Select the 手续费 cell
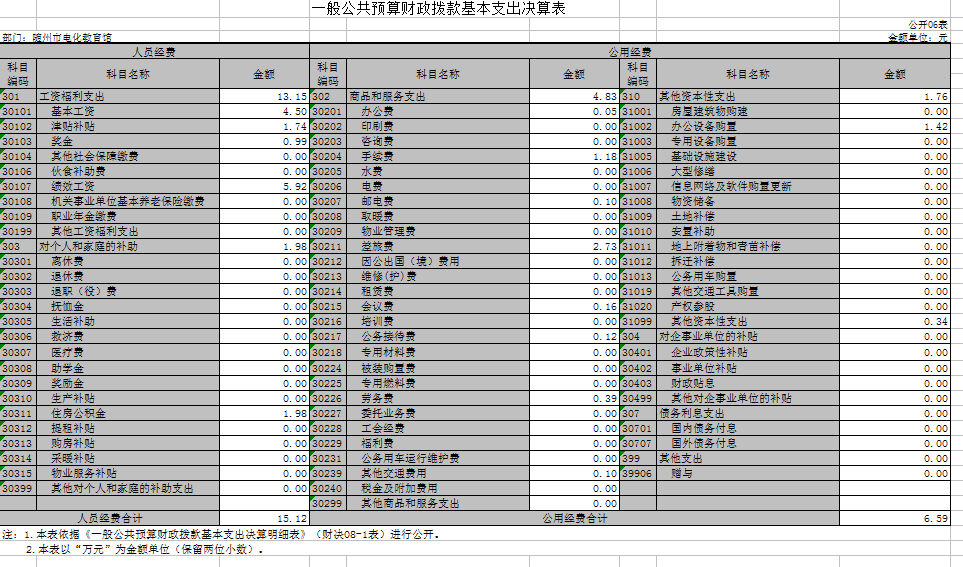 [x=438, y=157]
